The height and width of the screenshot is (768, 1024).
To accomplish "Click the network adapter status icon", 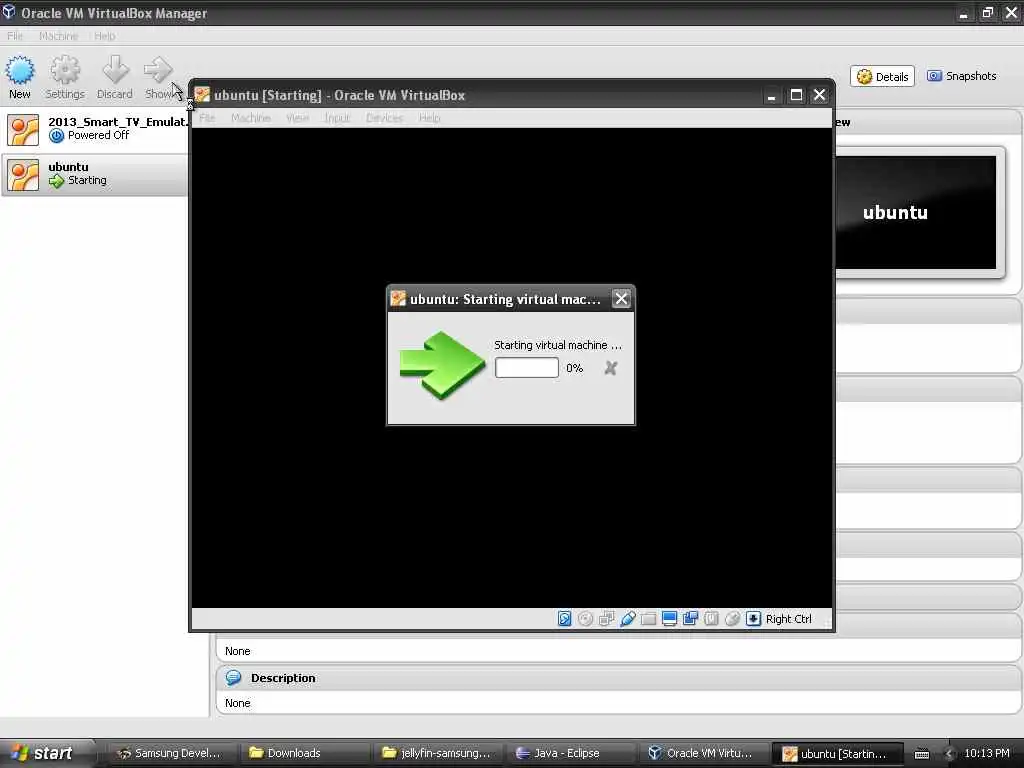I will coord(606,618).
